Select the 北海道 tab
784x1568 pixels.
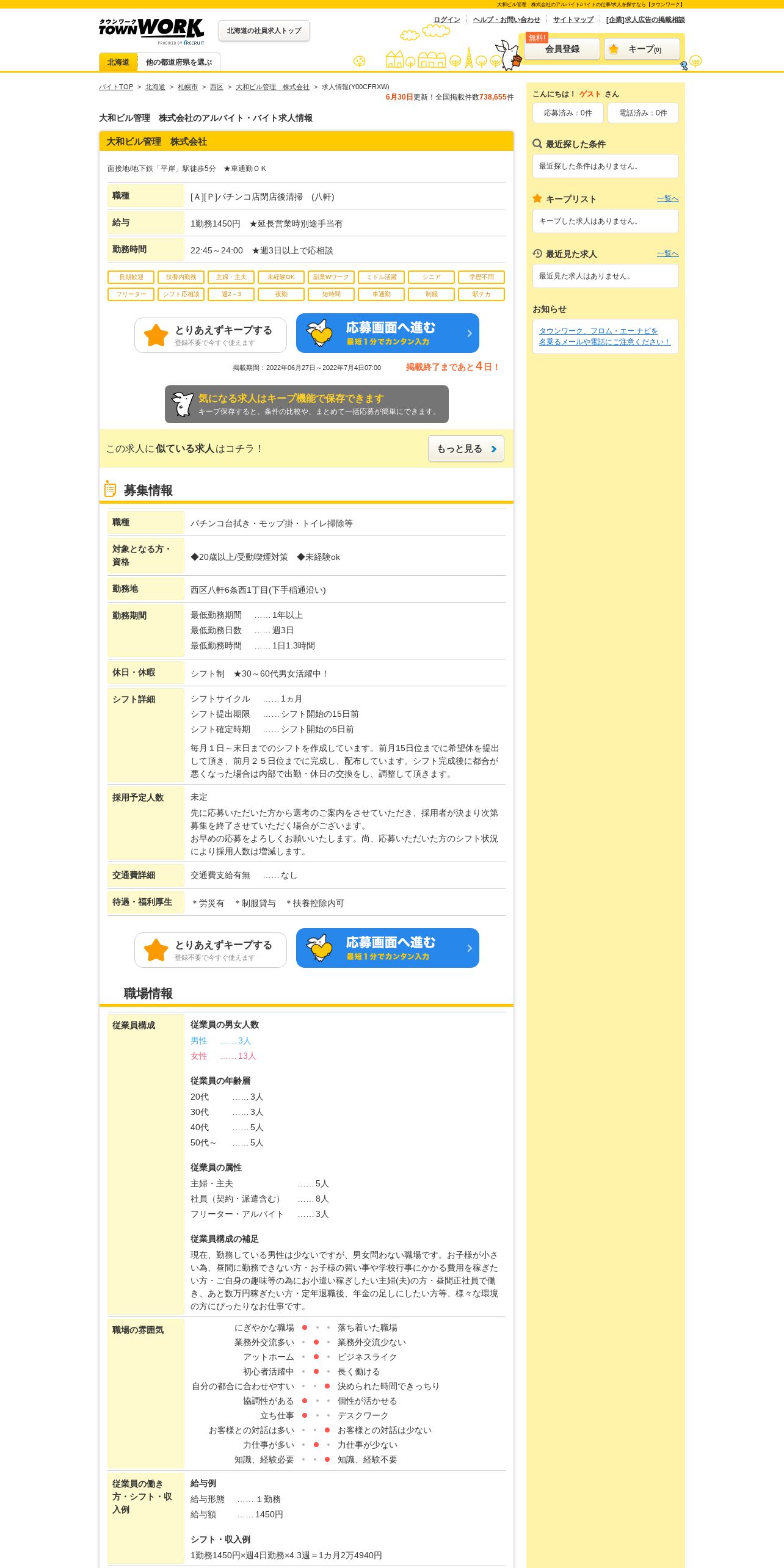click(x=118, y=62)
